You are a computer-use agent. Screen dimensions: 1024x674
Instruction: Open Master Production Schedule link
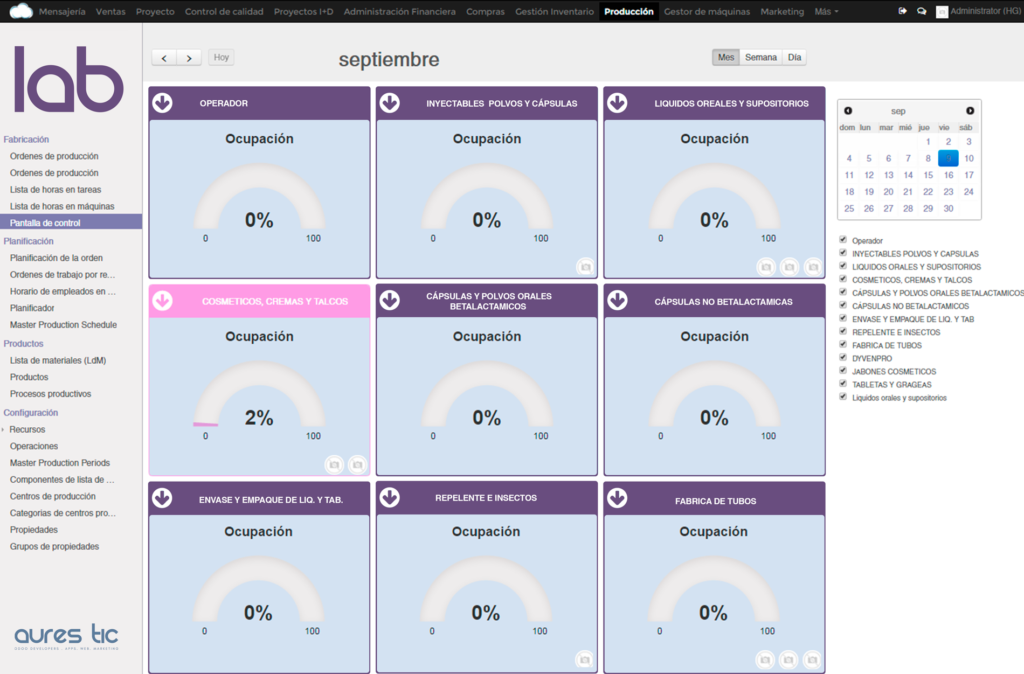[63, 325]
